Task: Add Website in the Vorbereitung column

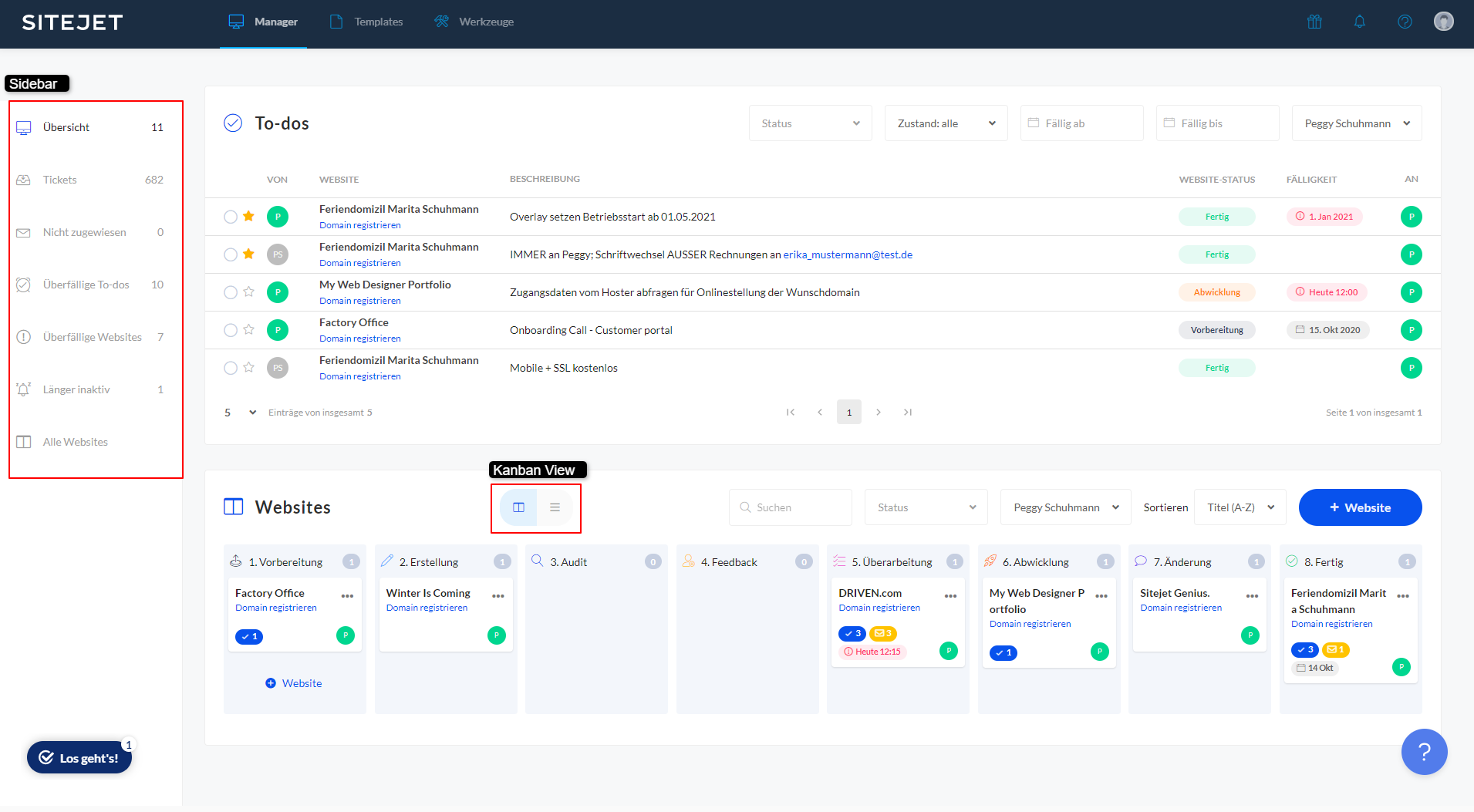Action: point(294,683)
